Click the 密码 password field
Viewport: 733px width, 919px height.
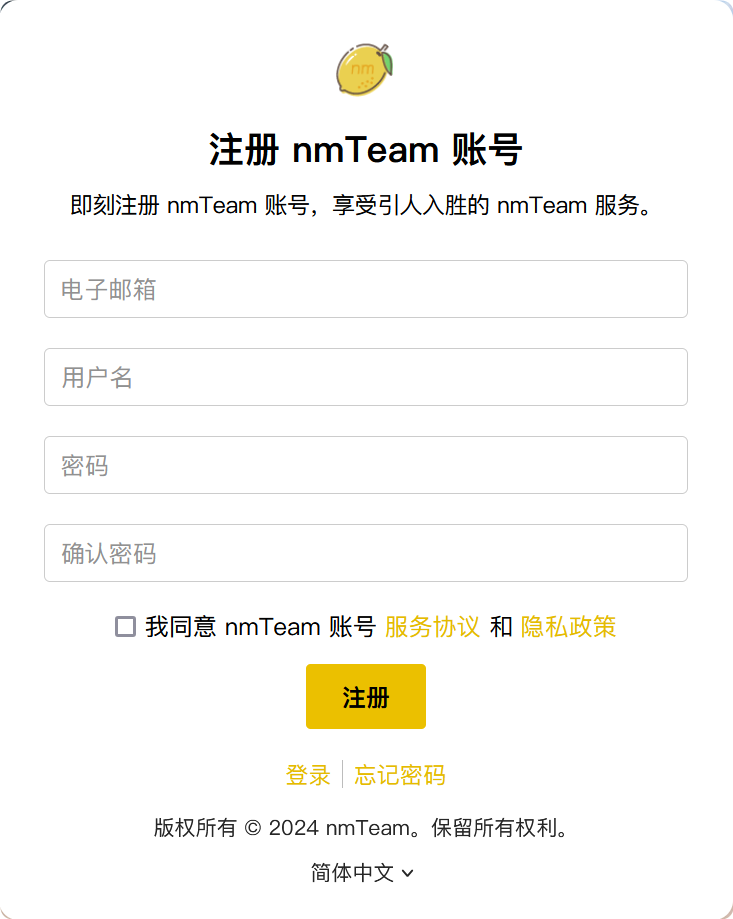pos(366,465)
